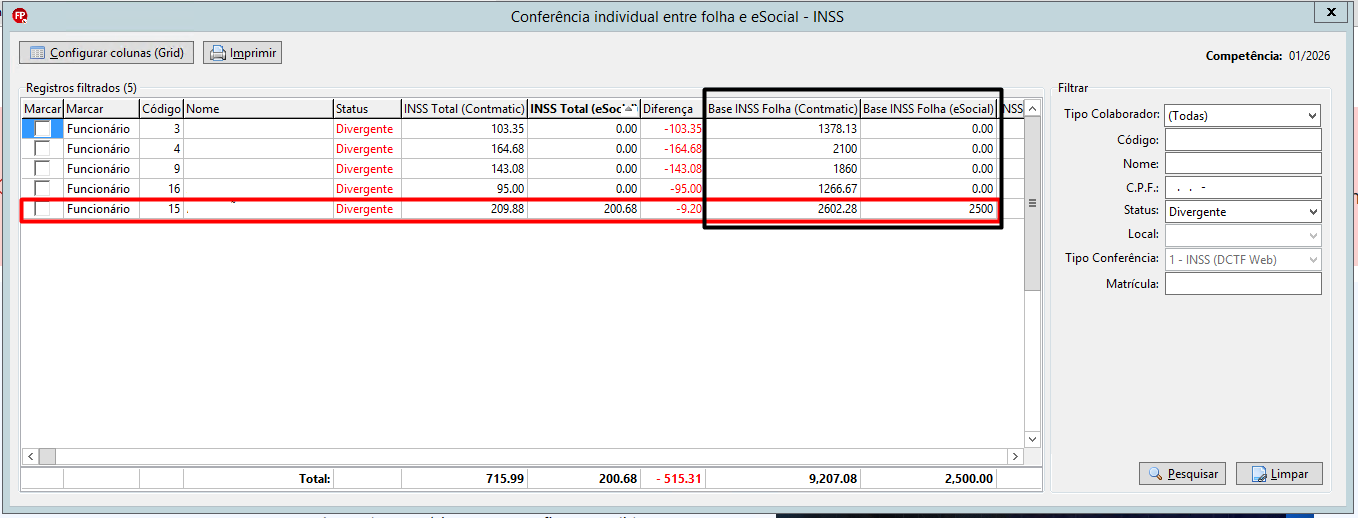The height and width of the screenshot is (518, 1358).
Task: Check the checkbox for employee code 15
Action: click(x=42, y=209)
